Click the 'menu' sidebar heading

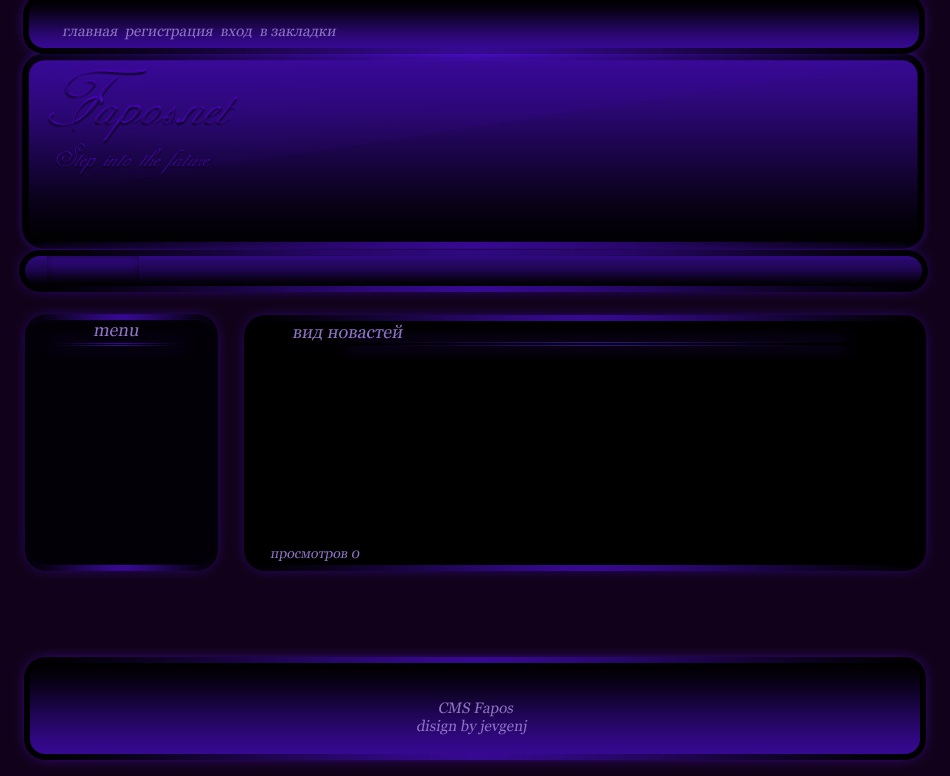[116, 331]
